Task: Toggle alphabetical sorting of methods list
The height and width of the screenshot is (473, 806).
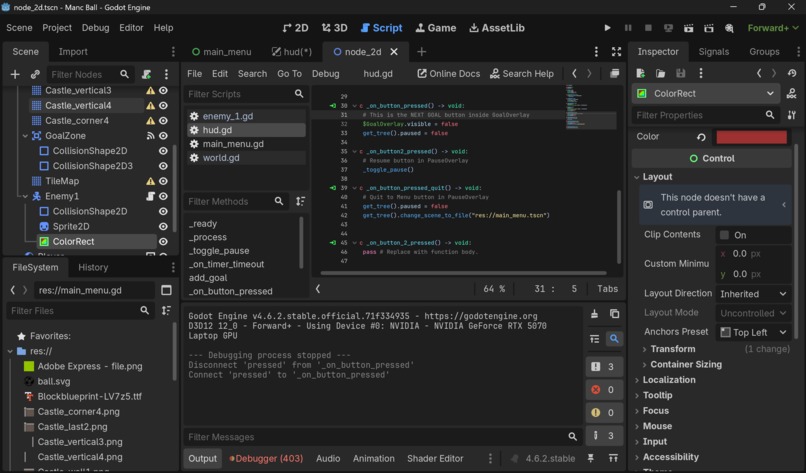Action: [x=300, y=202]
